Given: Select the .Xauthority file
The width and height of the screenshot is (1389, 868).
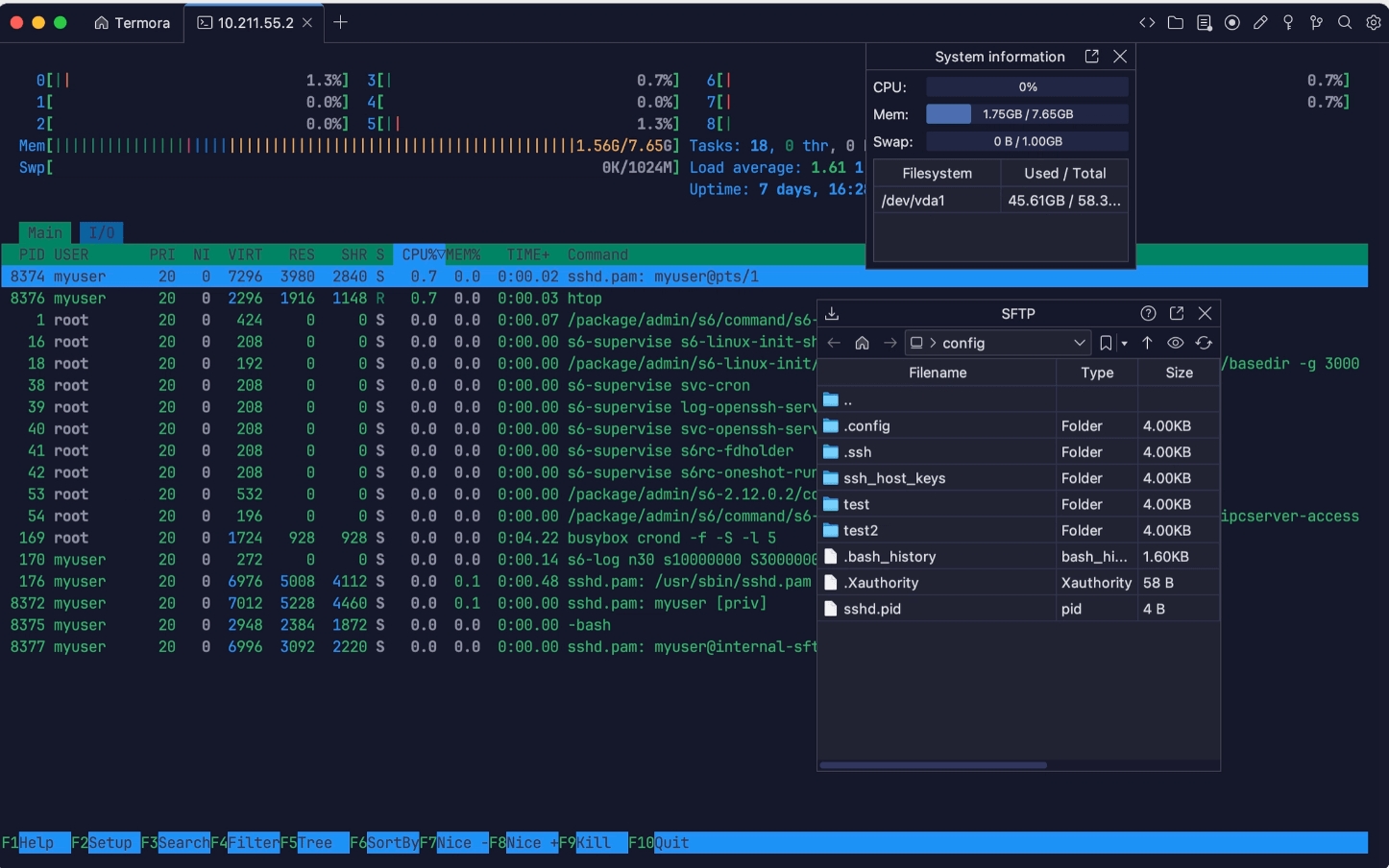Looking at the screenshot, I should point(1018,582).
